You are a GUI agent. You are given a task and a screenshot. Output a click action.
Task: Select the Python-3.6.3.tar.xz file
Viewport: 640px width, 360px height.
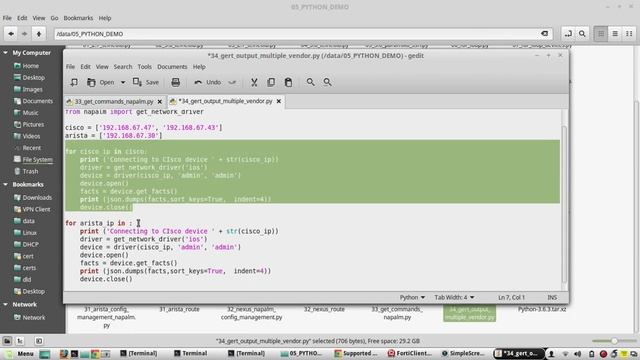click(542, 309)
